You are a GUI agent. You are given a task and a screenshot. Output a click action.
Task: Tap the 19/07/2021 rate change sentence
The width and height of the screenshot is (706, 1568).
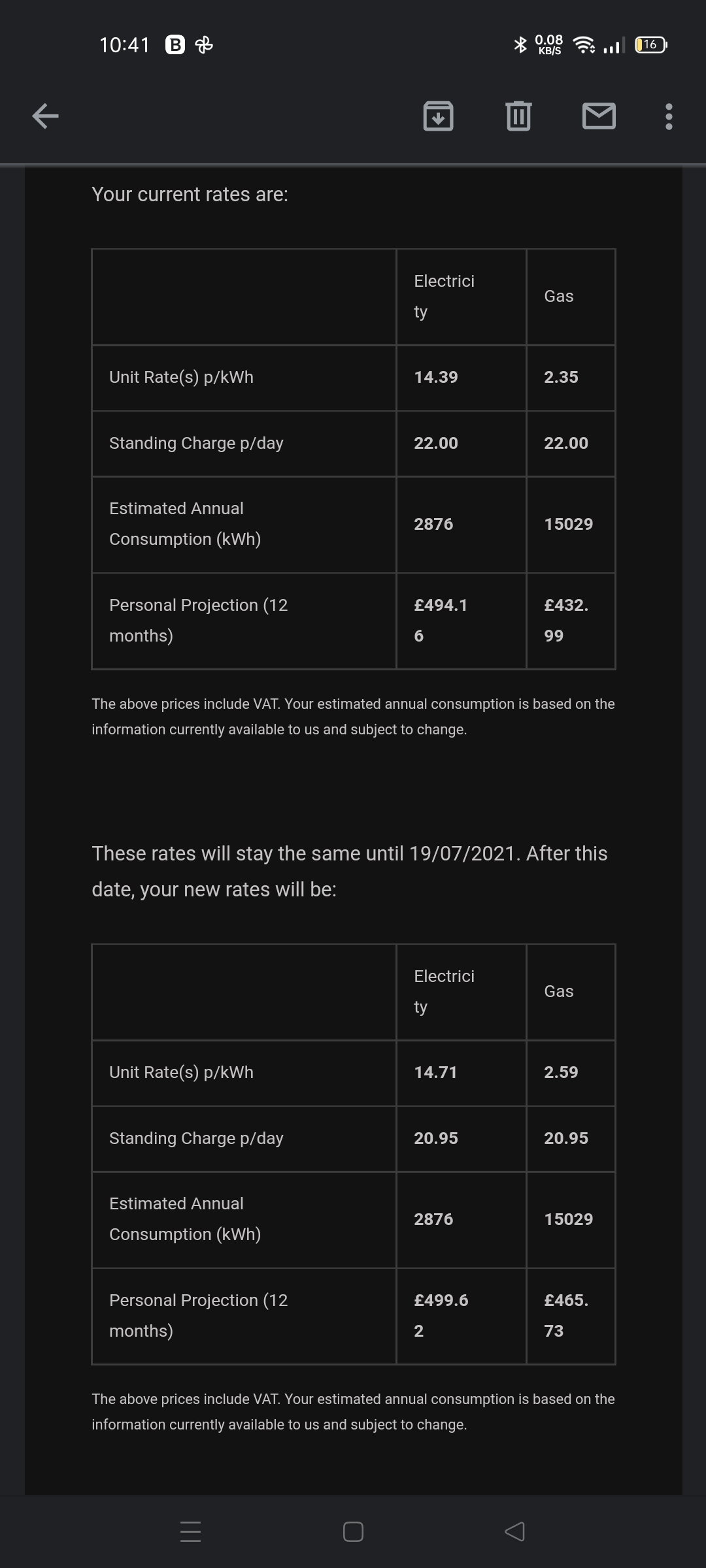350,871
